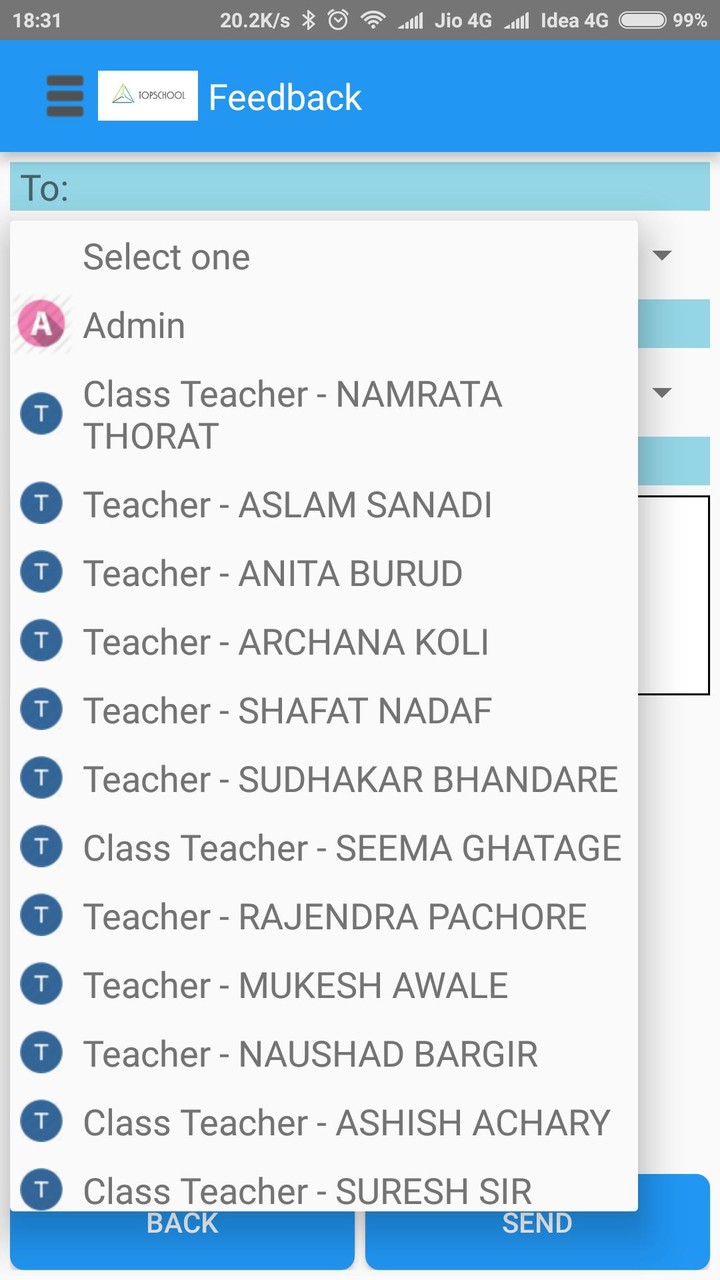Tap the avatar icon beside NAMRATA THORAT
This screenshot has height=1280, width=720.
[x=41, y=414]
